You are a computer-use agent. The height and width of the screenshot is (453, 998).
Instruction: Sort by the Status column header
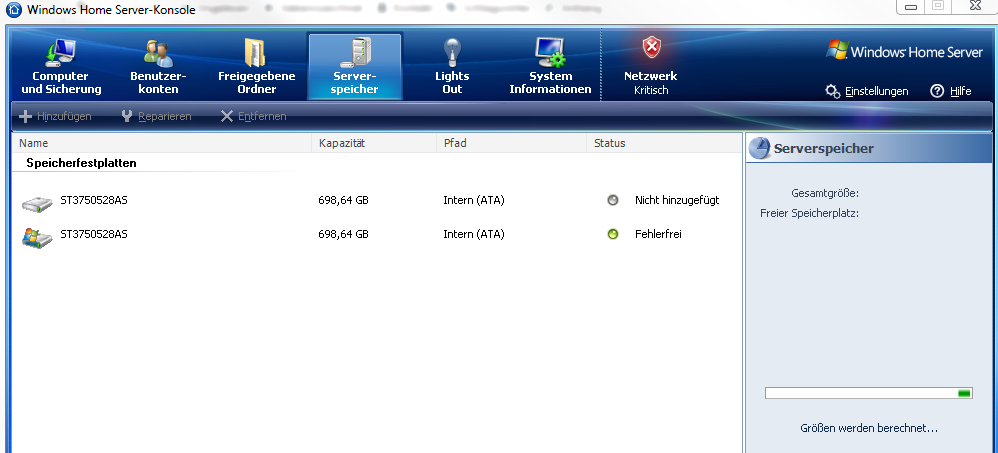pyautogui.click(x=664, y=143)
